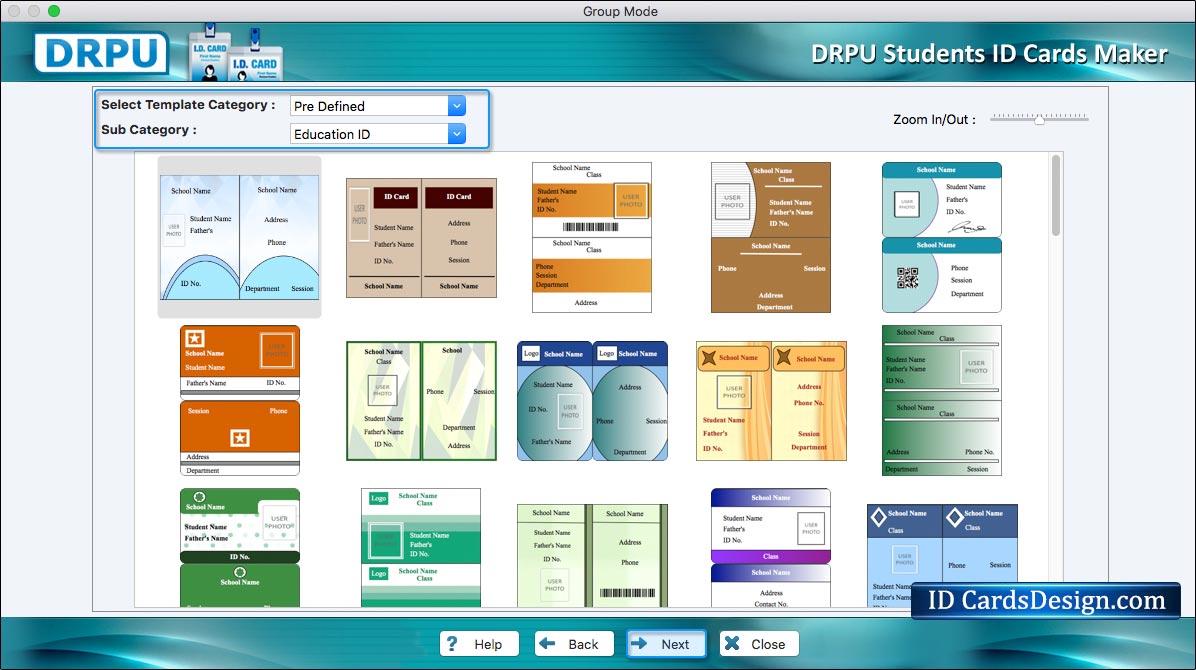
Task: Pick the blue template with diamond icons
Action: click(x=942, y=556)
